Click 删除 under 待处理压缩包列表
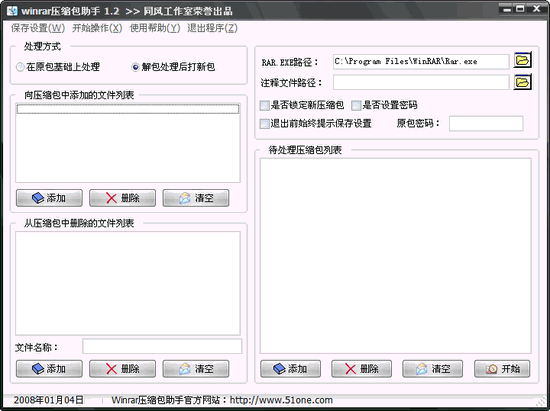The height and width of the screenshot is (411, 550). tap(362, 369)
